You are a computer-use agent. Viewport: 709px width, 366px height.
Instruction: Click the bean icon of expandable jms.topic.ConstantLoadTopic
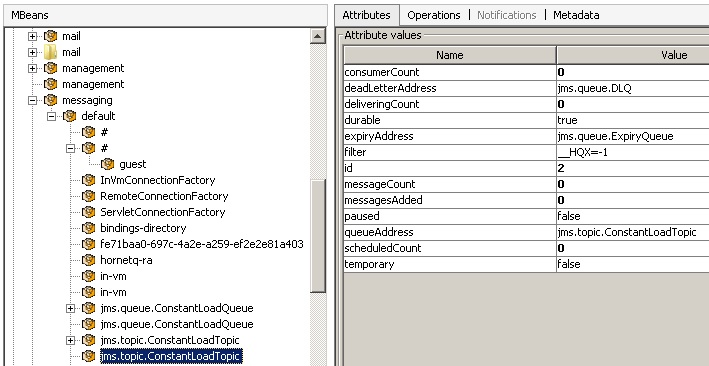pyautogui.click(x=89, y=340)
